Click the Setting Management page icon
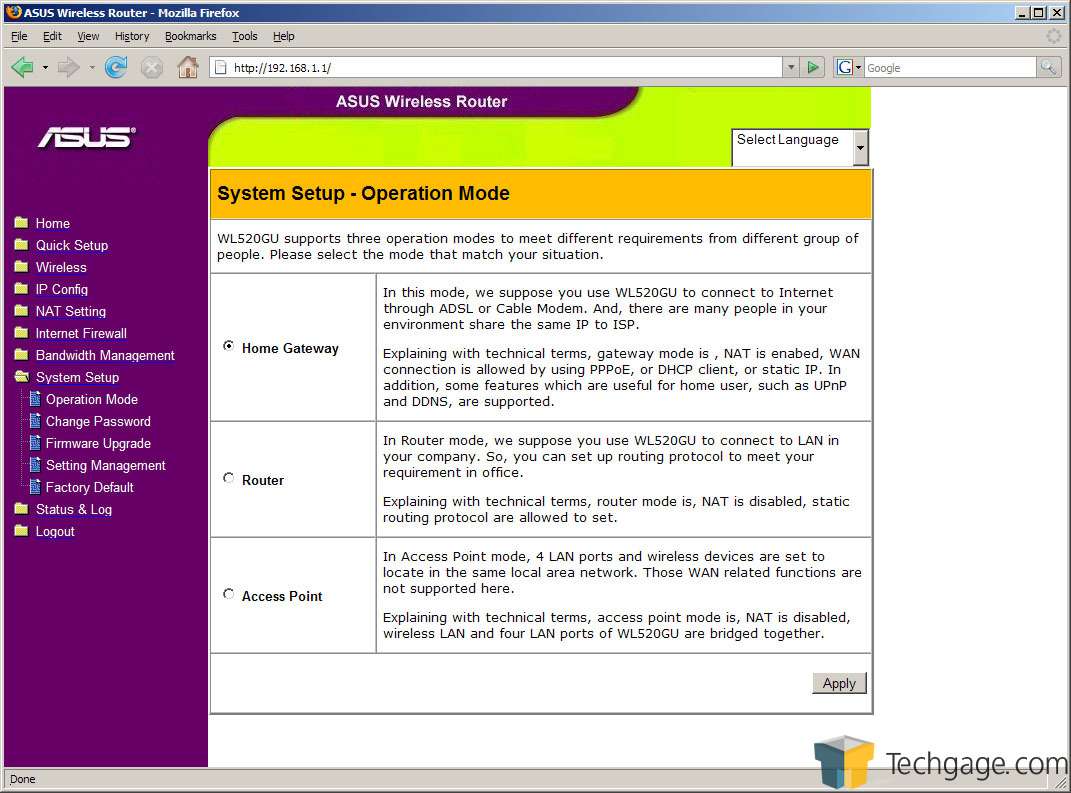The image size is (1071, 793). (x=35, y=464)
